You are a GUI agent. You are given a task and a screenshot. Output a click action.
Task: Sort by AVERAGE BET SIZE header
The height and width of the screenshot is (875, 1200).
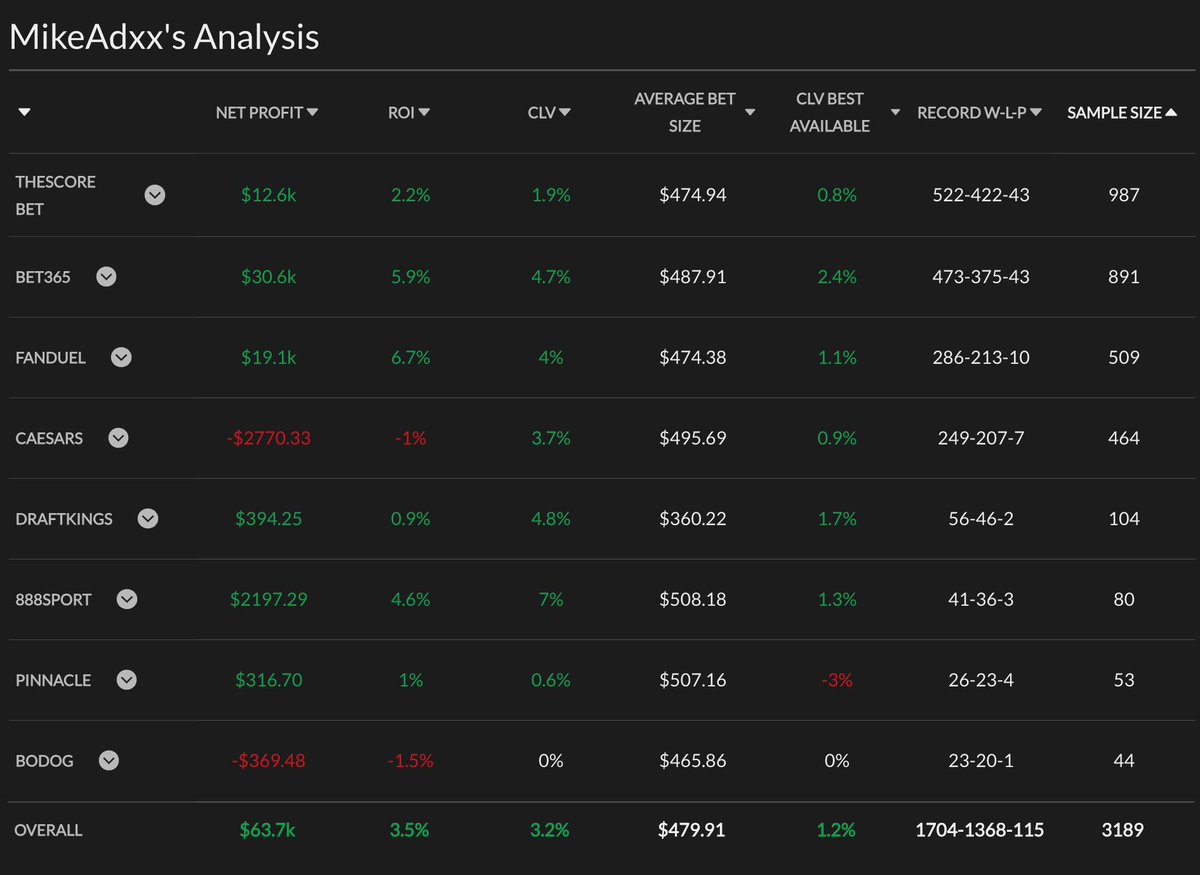694,113
